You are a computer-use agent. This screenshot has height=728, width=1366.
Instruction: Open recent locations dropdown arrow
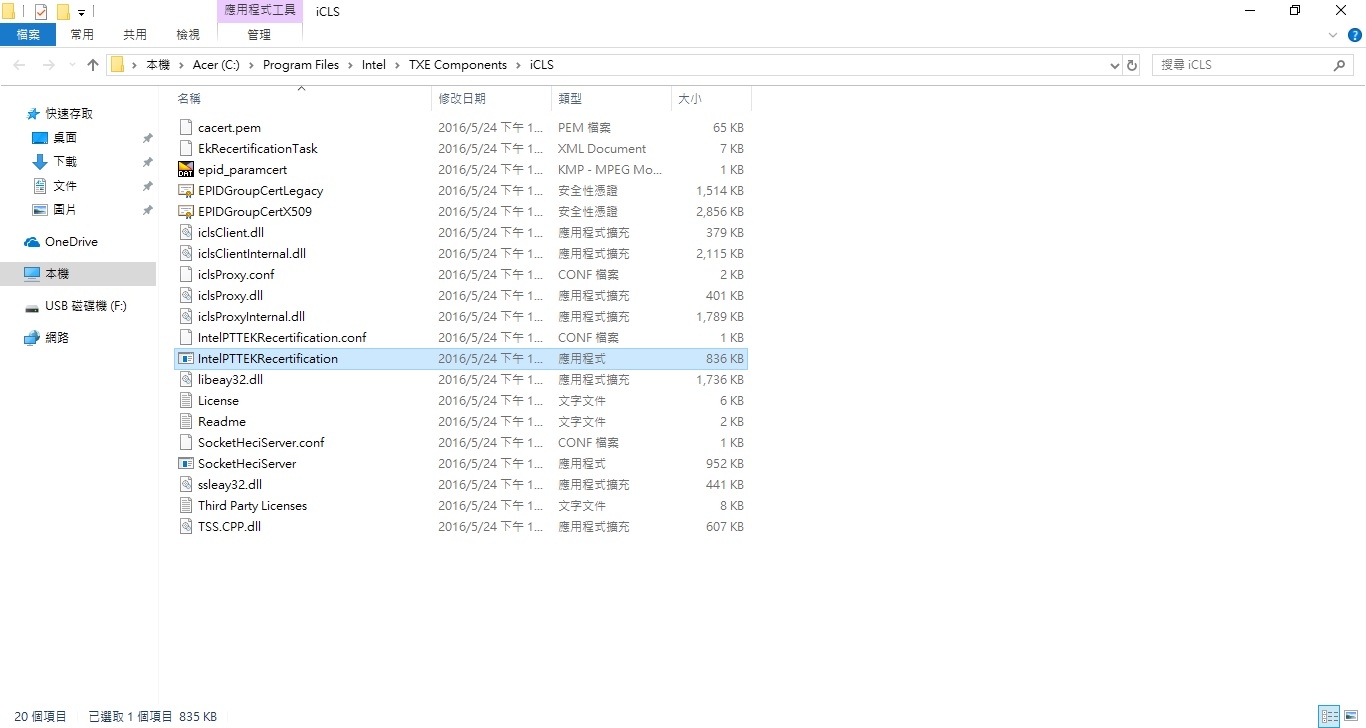pos(71,65)
